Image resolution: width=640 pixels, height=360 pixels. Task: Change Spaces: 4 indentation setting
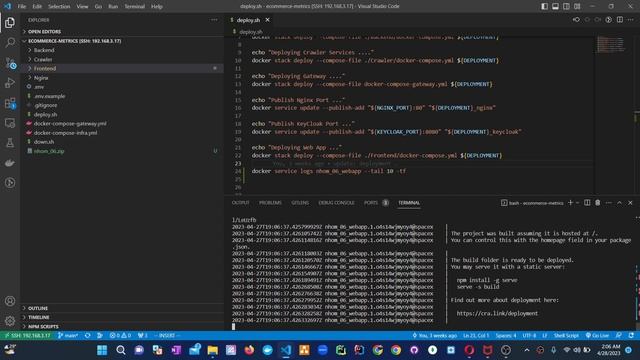pos(506,336)
